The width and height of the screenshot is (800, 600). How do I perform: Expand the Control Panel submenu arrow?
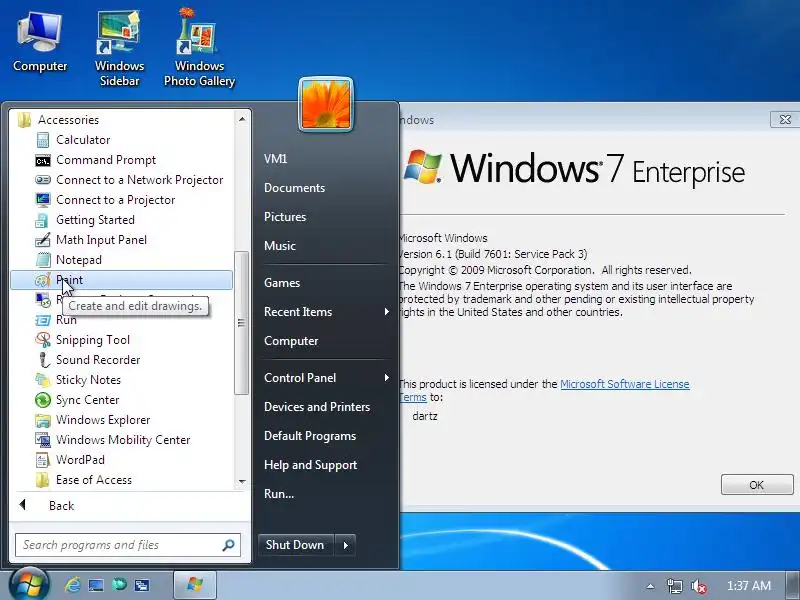387,378
